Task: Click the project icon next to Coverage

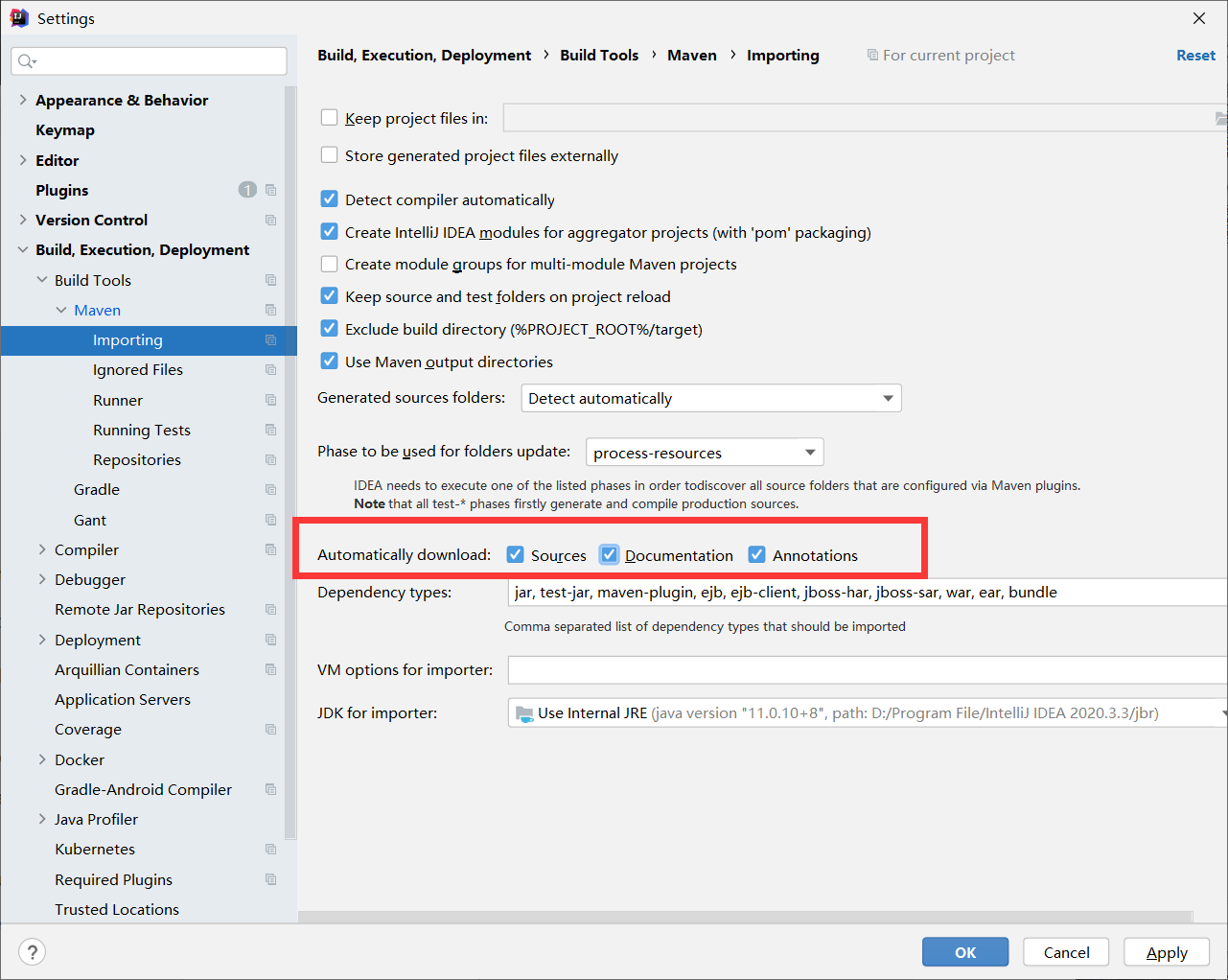Action: (270, 729)
